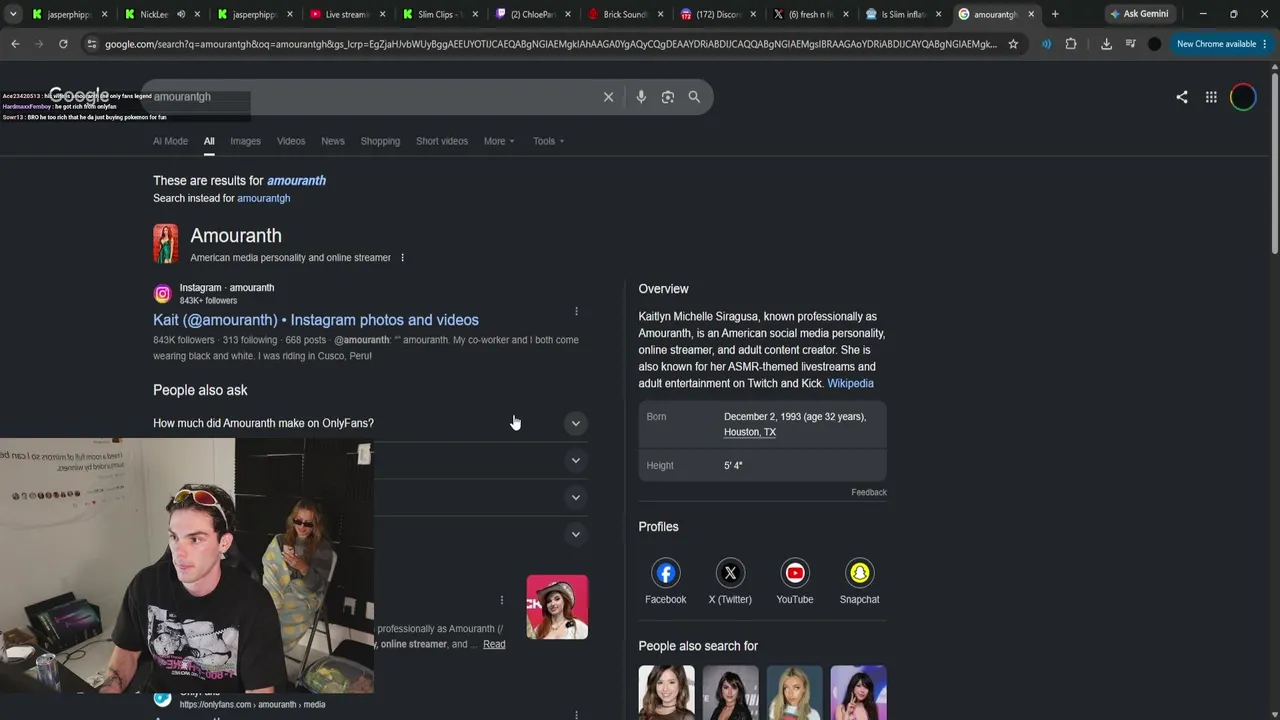Search by image with Google Lens

[668, 97]
